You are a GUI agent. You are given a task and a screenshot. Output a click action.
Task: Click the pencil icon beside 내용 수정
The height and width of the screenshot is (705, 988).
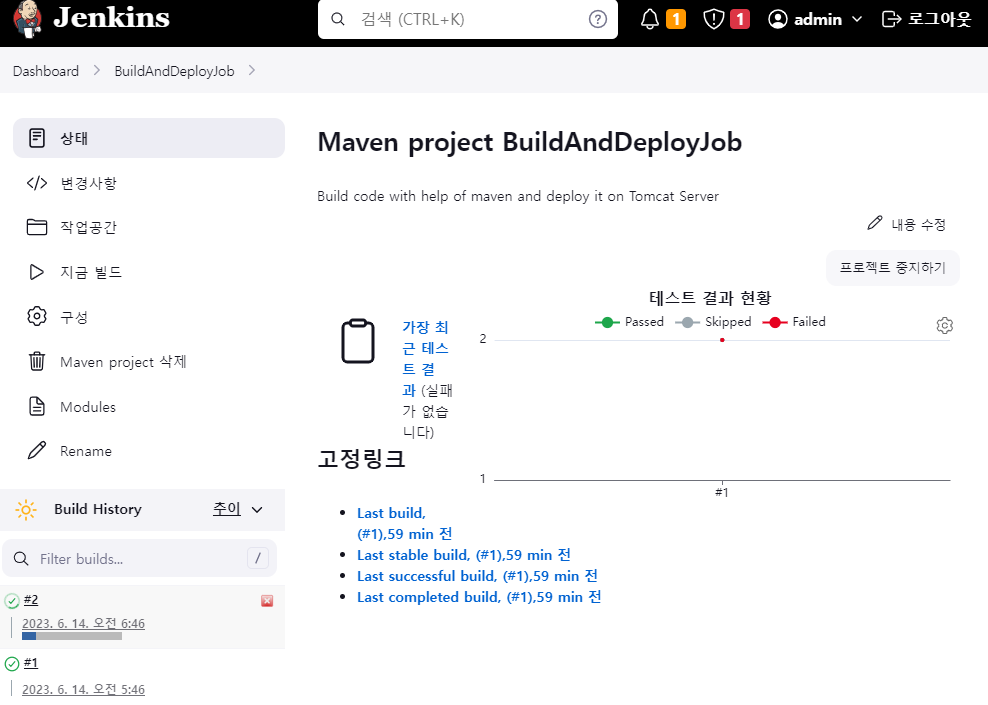coord(875,223)
